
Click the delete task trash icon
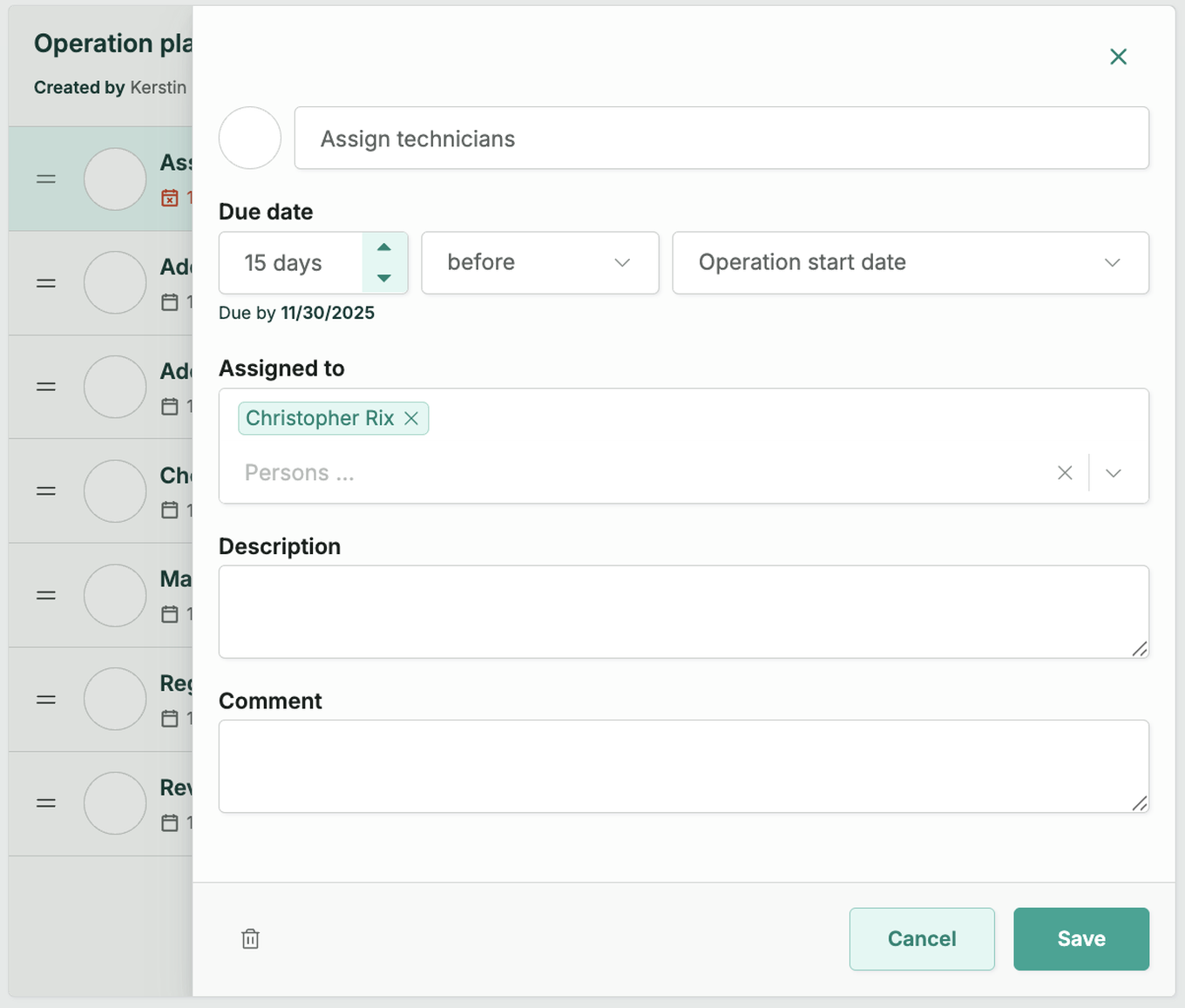[x=250, y=938]
